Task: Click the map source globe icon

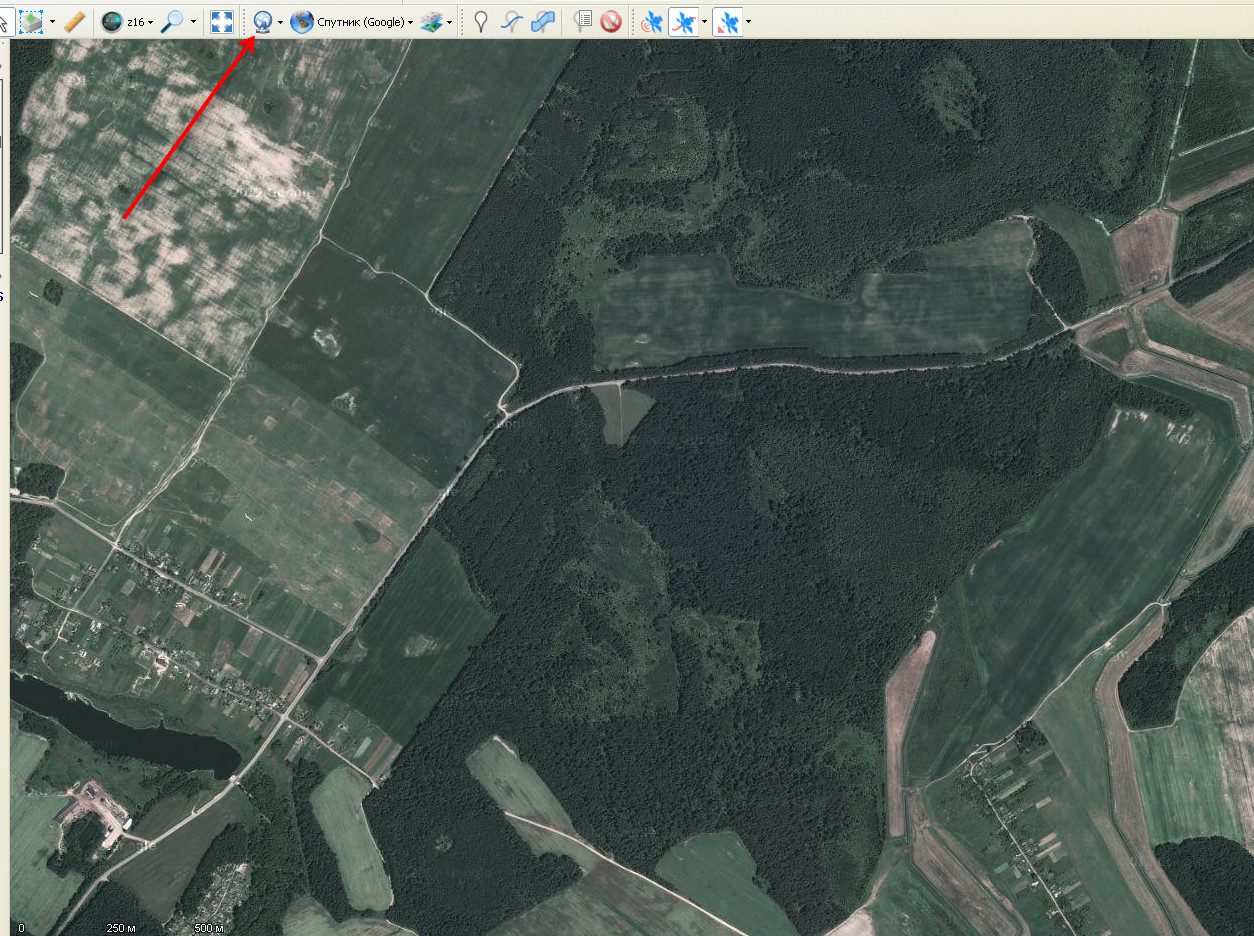Action: [x=263, y=21]
